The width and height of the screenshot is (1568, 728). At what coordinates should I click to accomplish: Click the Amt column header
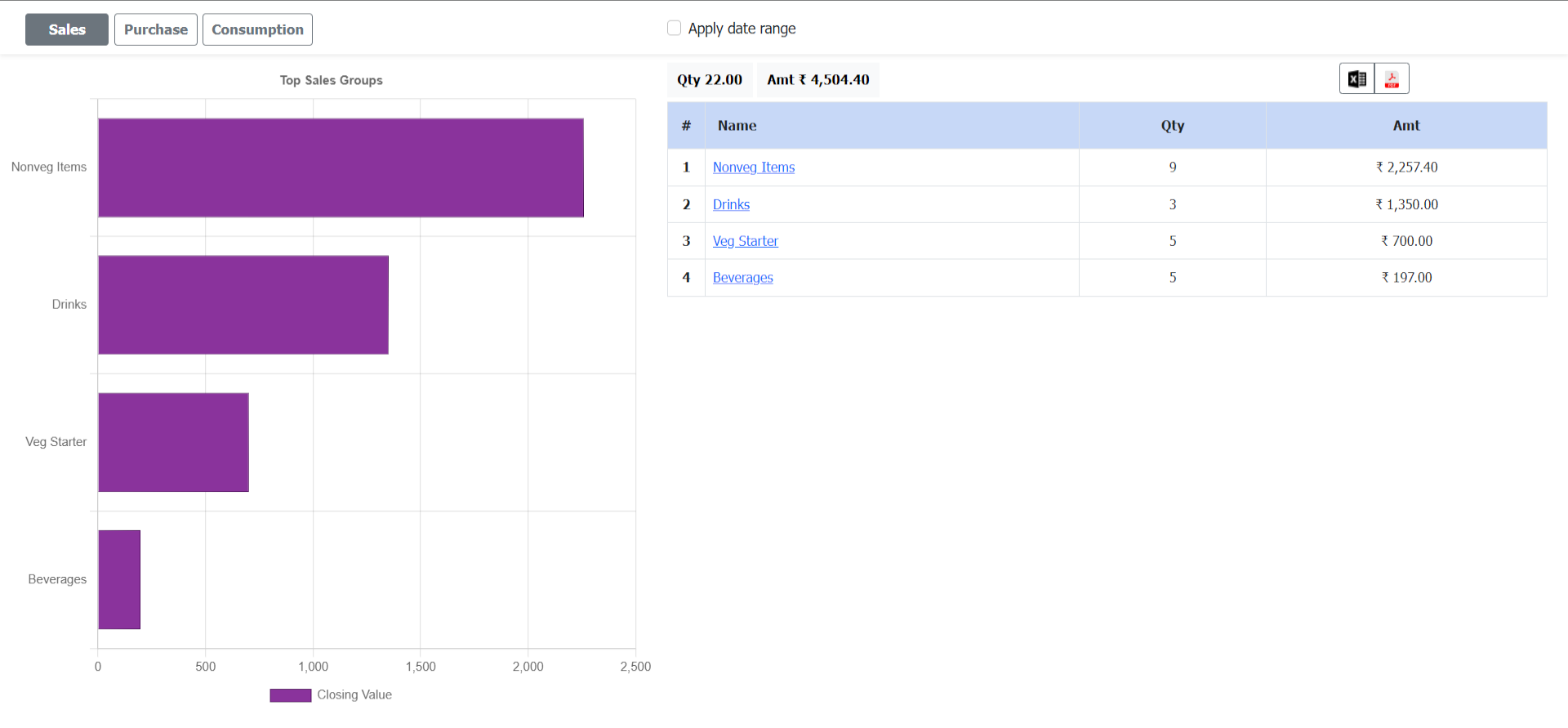[1405, 126]
